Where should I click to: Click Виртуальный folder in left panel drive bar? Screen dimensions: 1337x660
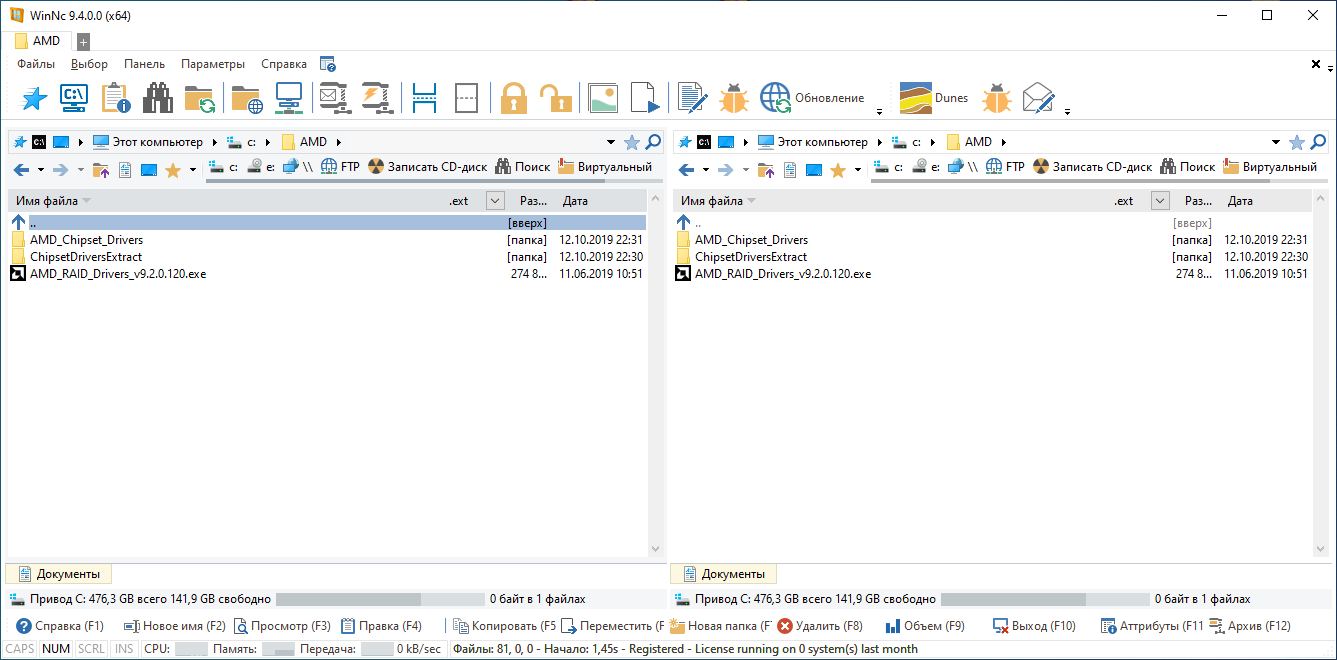click(607, 168)
